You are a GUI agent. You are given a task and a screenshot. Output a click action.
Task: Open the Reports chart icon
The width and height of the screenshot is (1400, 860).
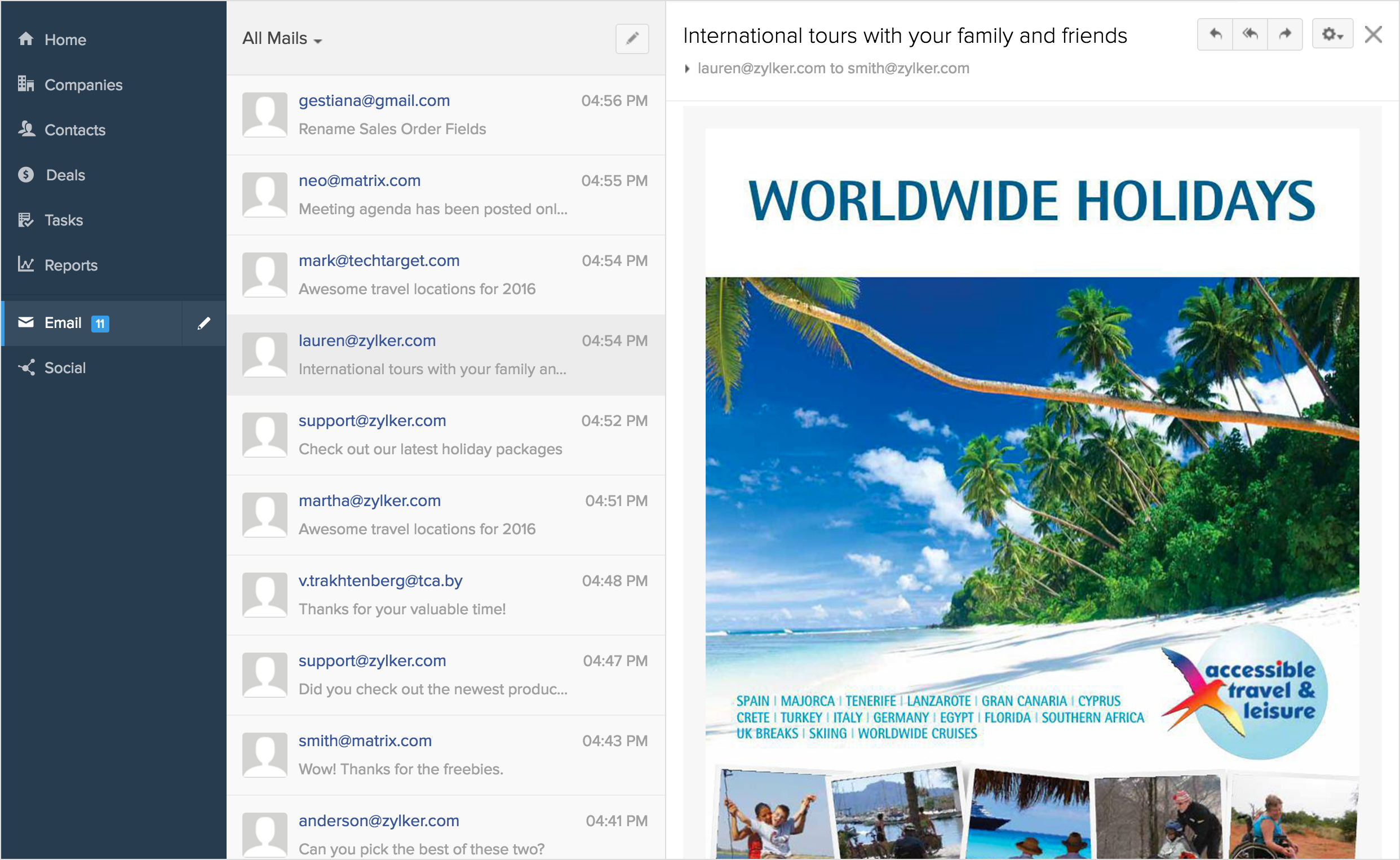(x=26, y=264)
